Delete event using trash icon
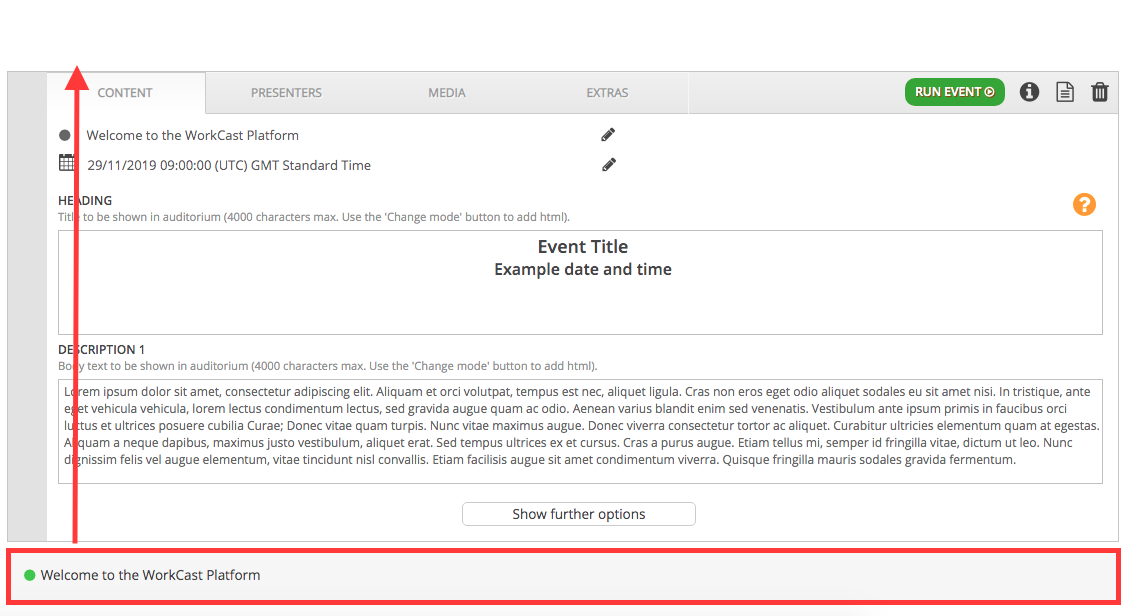The height and width of the screenshot is (616, 1127). 1100,92
